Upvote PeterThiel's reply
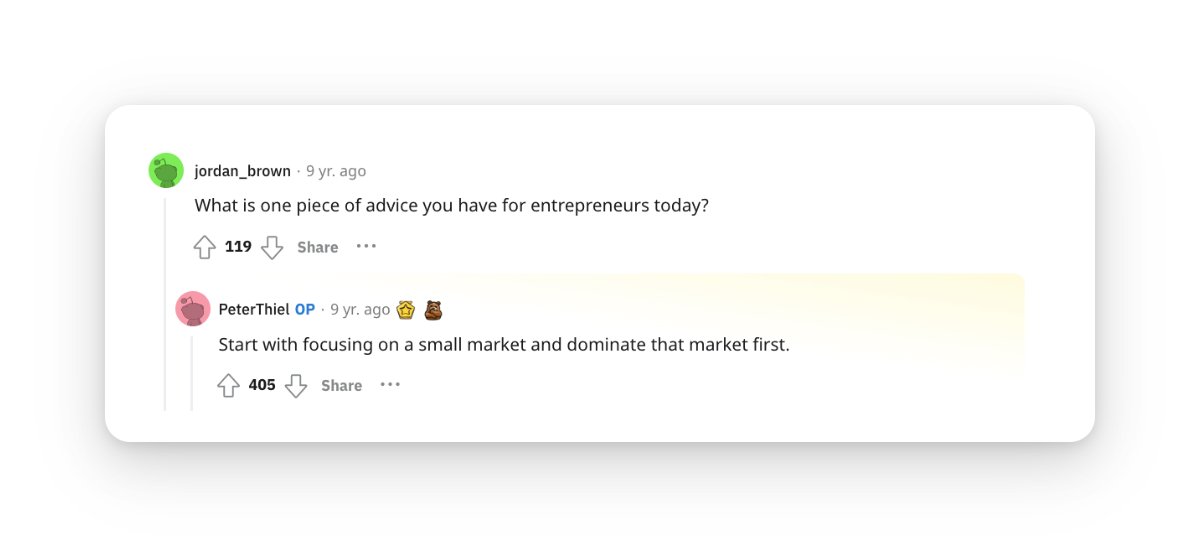Image resolution: width=1200 pixels, height=547 pixels. pyautogui.click(x=228, y=385)
